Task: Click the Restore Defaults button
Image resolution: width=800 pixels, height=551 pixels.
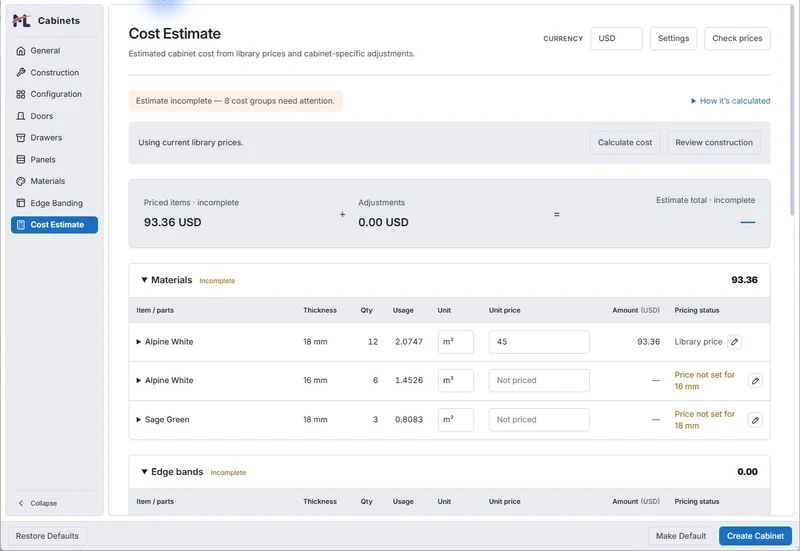Action: pos(47,536)
